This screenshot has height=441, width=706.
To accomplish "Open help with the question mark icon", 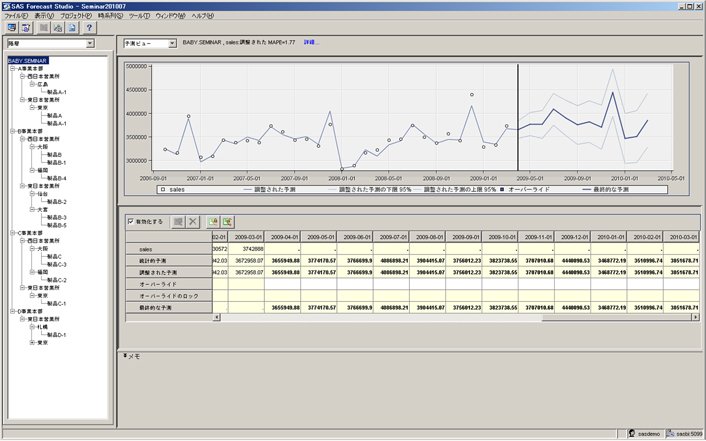I will pyautogui.click(x=89, y=28).
